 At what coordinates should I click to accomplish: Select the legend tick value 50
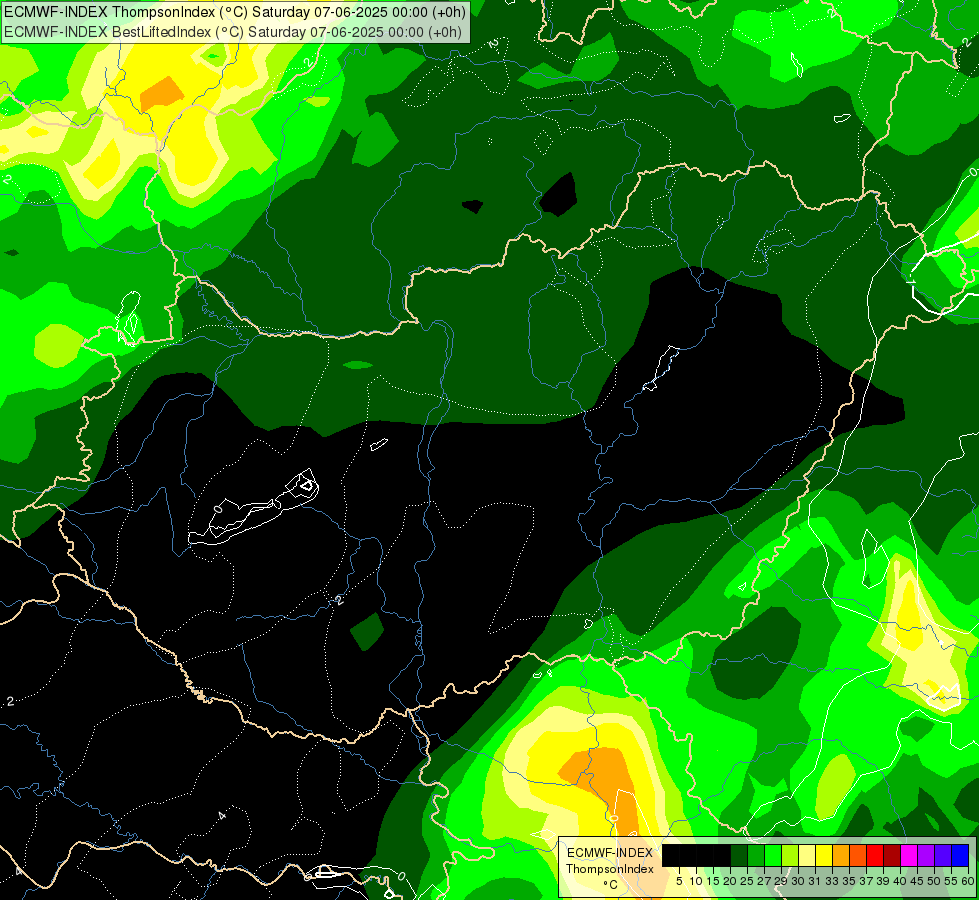[934, 881]
